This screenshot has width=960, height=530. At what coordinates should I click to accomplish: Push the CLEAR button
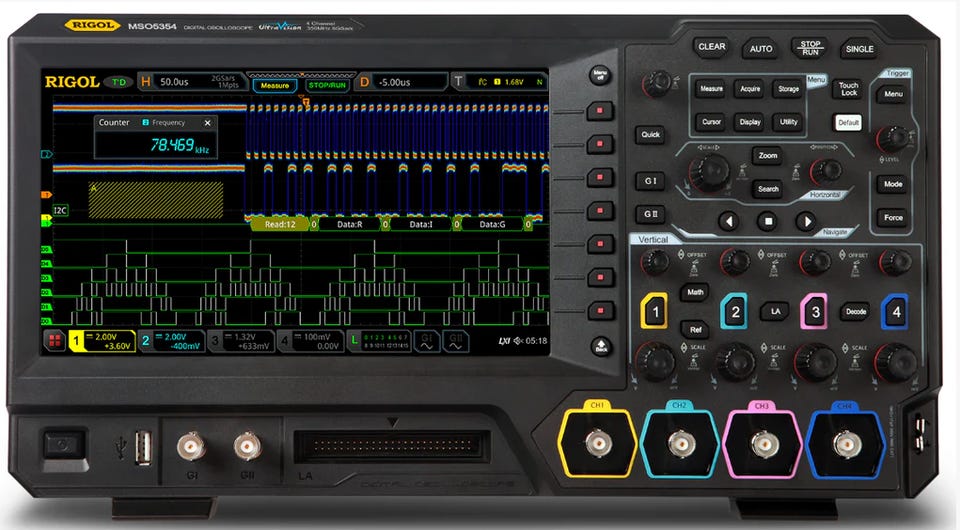coord(711,47)
